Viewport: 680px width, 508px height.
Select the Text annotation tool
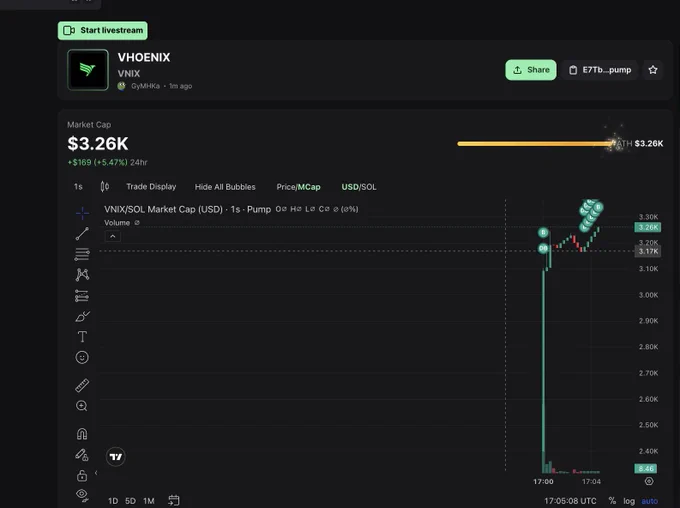(x=82, y=337)
